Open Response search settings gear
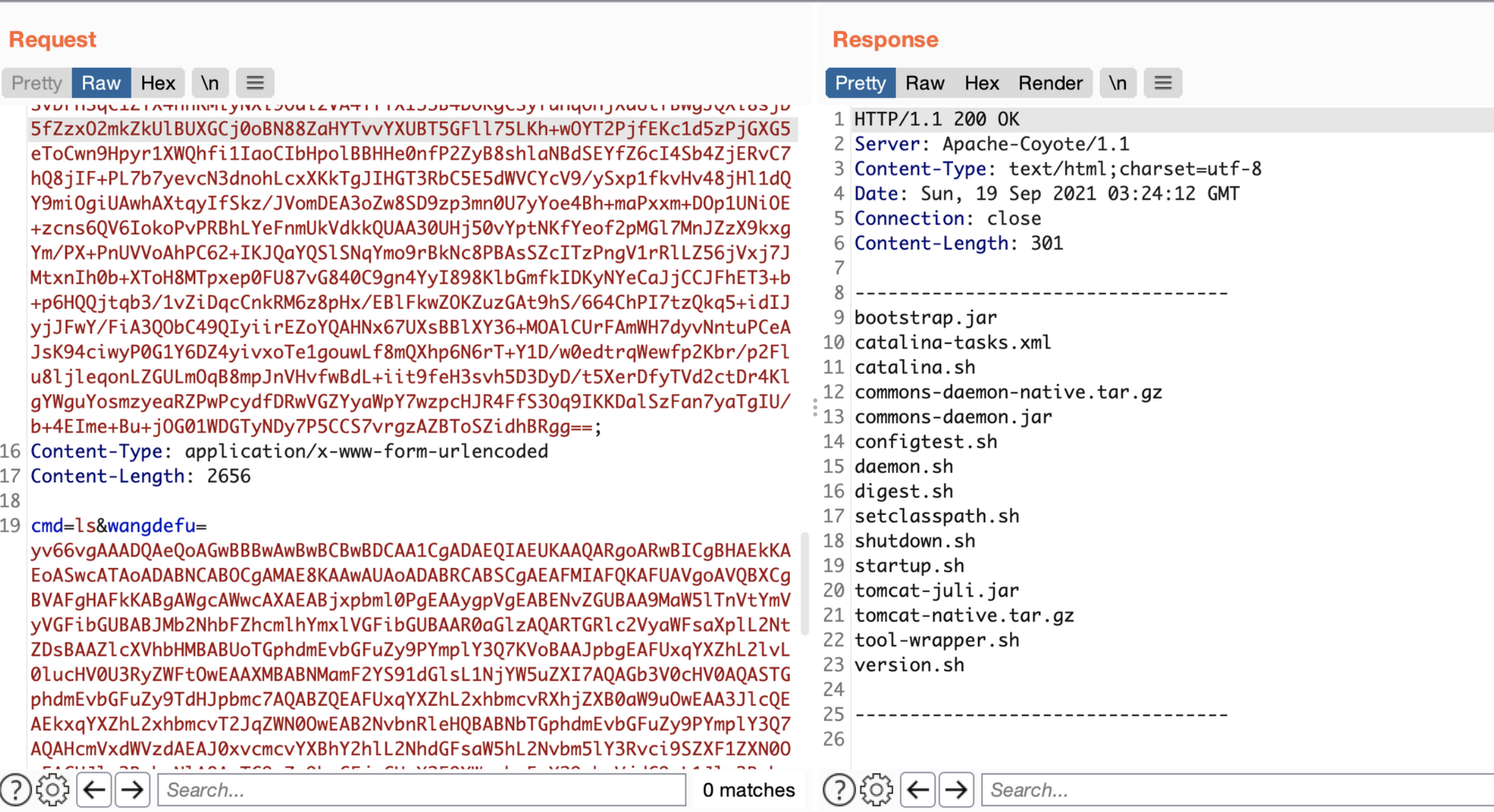This screenshot has height=812, width=1494. point(877,789)
